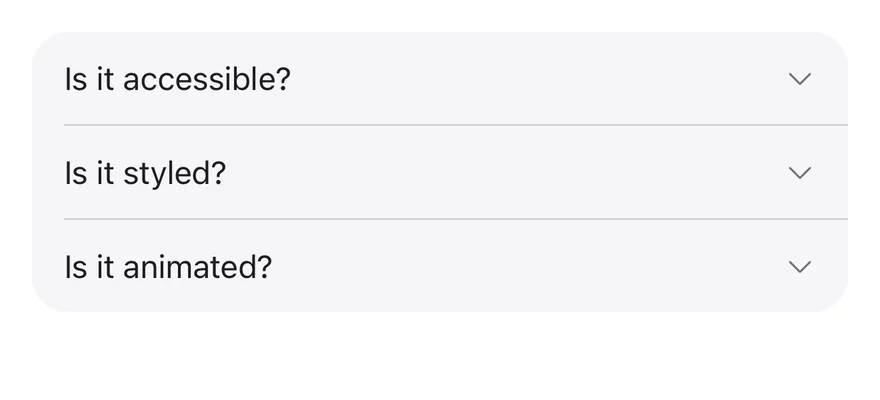Screen dimensions: 880x400
Task: Expand the "Is it styled?" accordion item
Action: pos(439,172)
